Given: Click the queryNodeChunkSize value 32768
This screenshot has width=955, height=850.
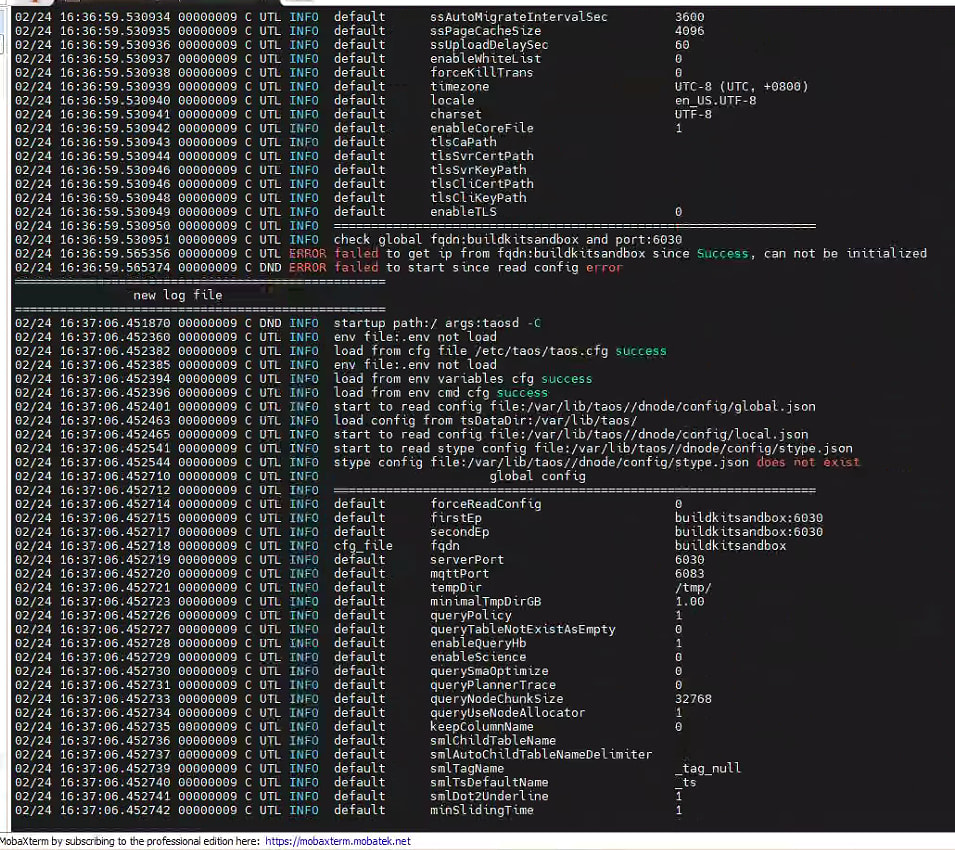Looking at the screenshot, I should click(693, 699).
